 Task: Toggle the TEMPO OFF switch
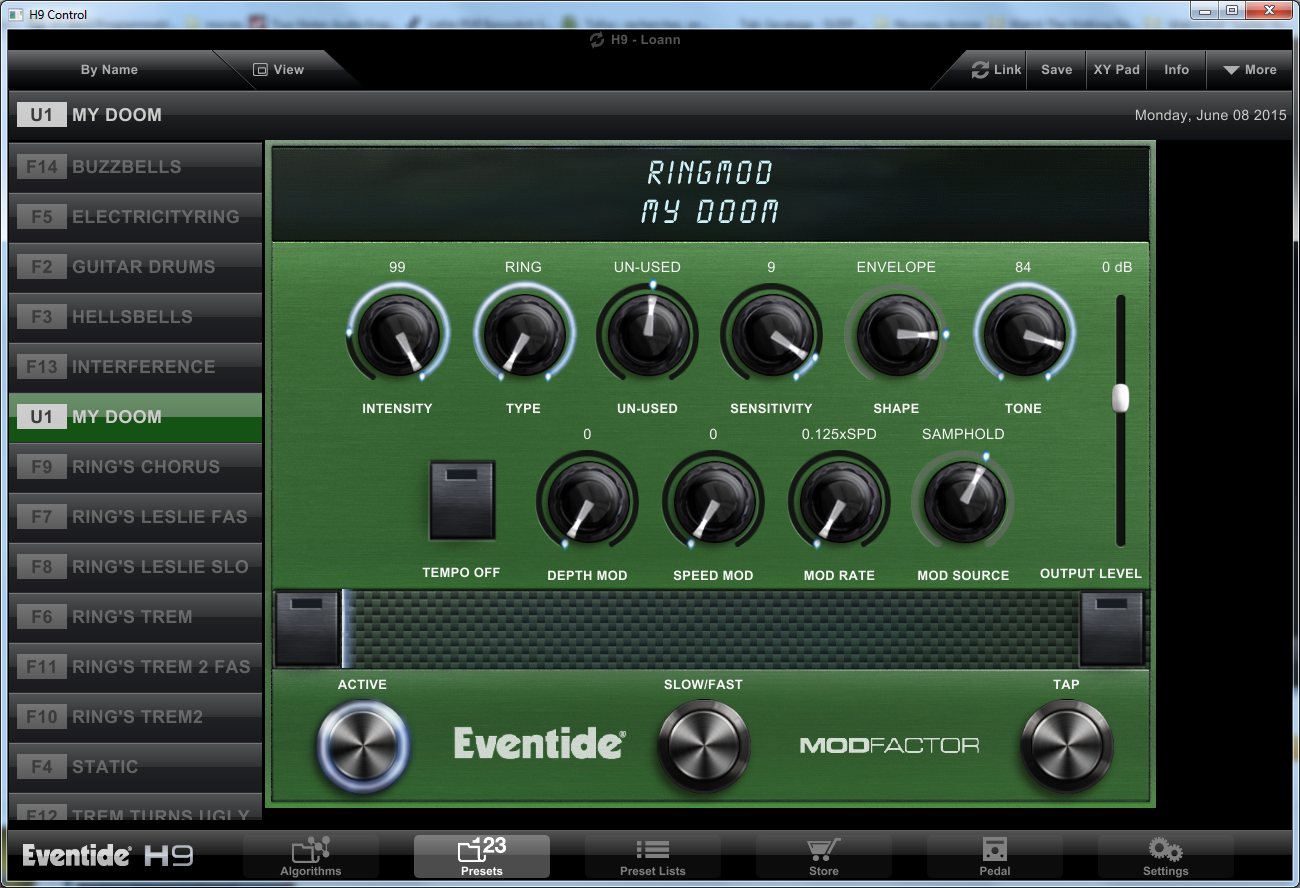tap(462, 500)
